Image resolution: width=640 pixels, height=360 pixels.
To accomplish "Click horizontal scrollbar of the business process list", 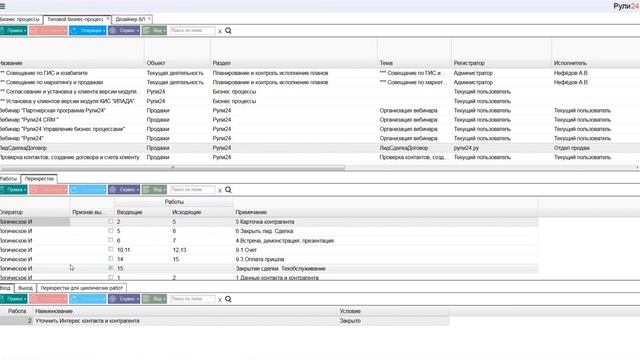I will click(x=173, y=167).
